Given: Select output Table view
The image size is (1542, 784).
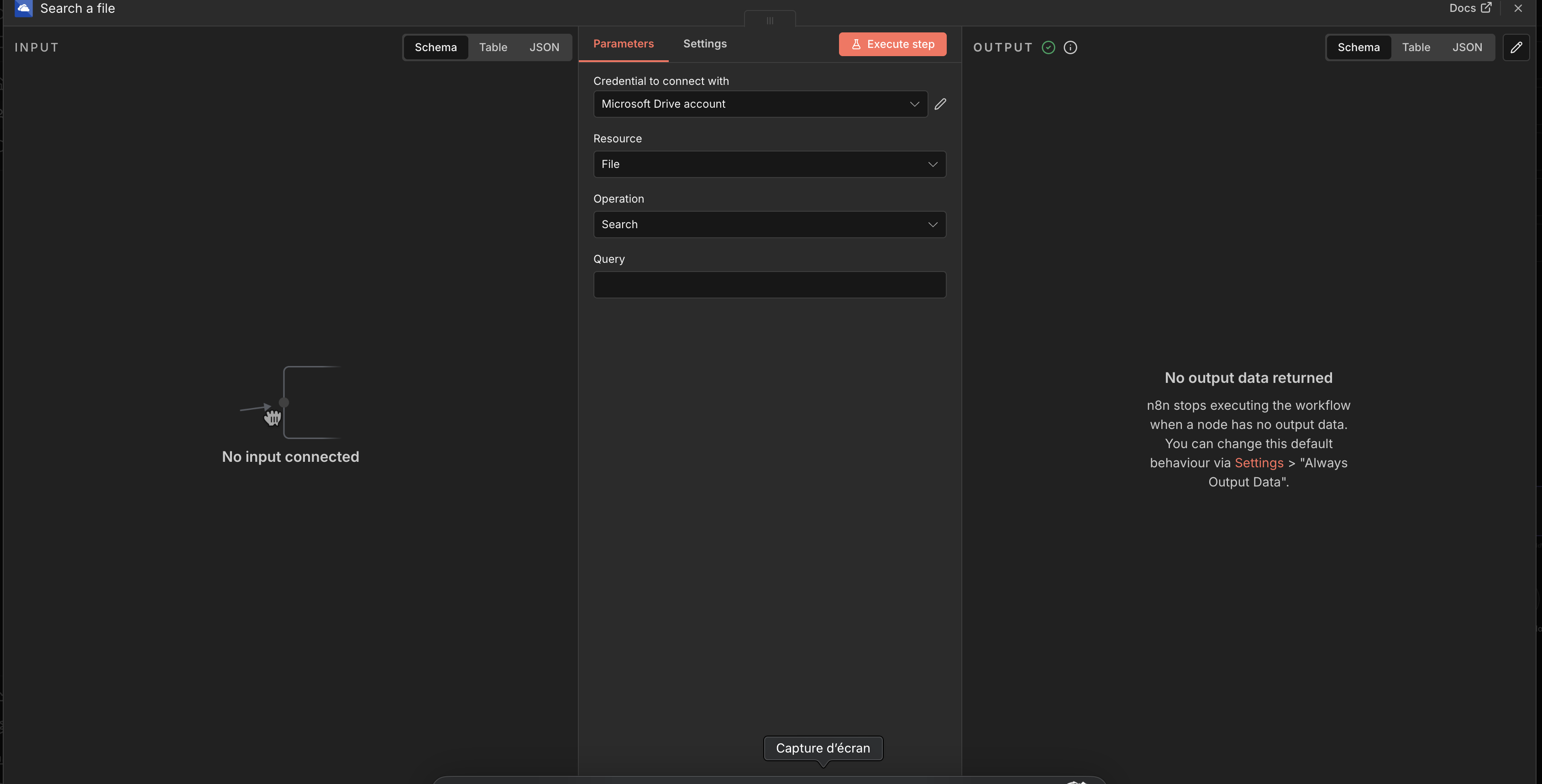Looking at the screenshot, I should pos(1416,47).
